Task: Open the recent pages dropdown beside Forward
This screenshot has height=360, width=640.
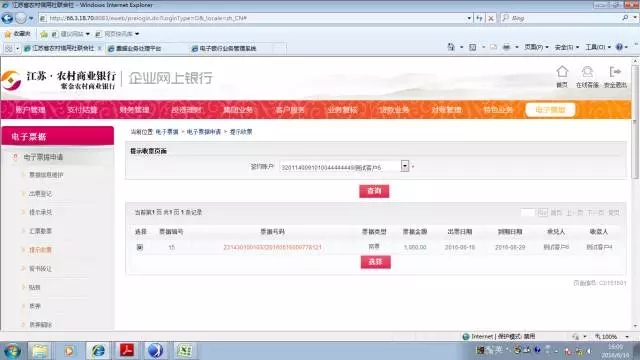Action: [31, 18]
